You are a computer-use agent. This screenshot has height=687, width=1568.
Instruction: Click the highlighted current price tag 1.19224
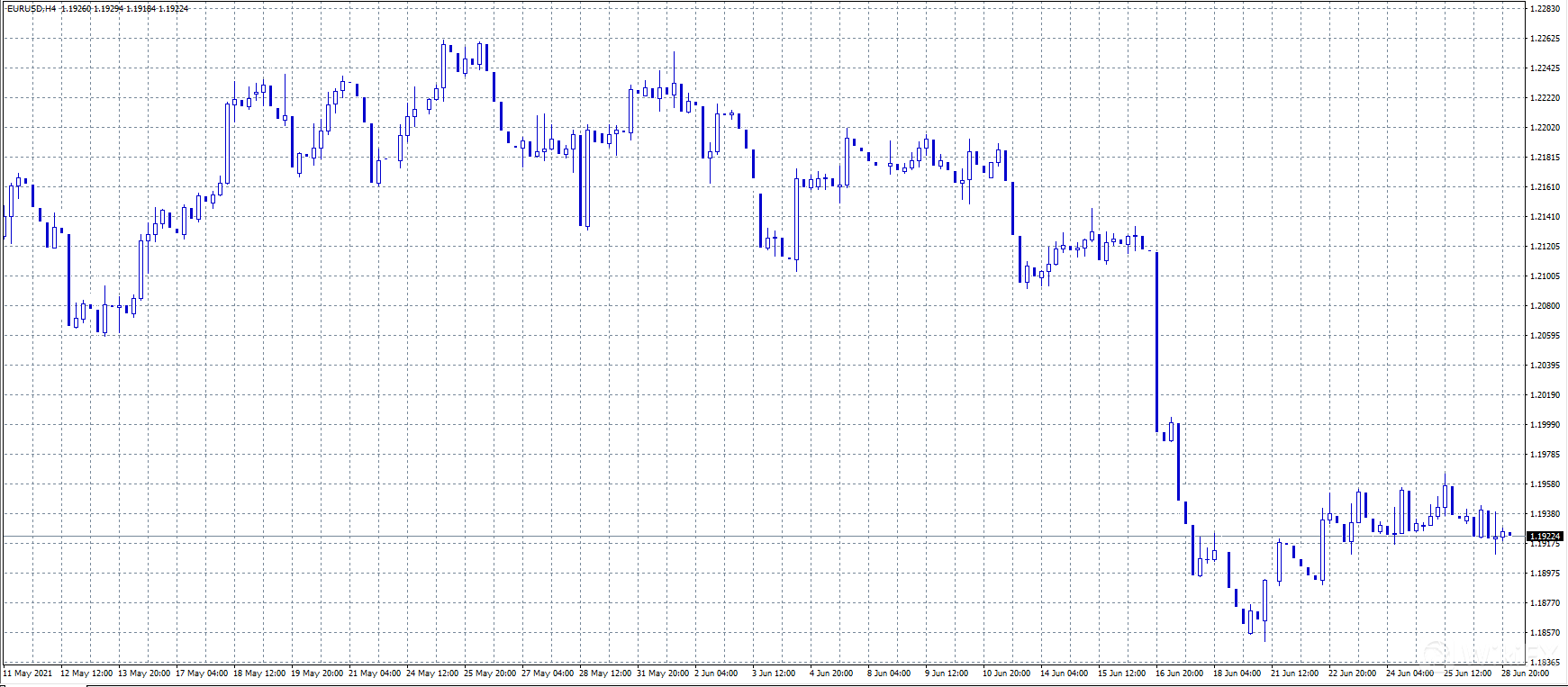[1545, 536]
